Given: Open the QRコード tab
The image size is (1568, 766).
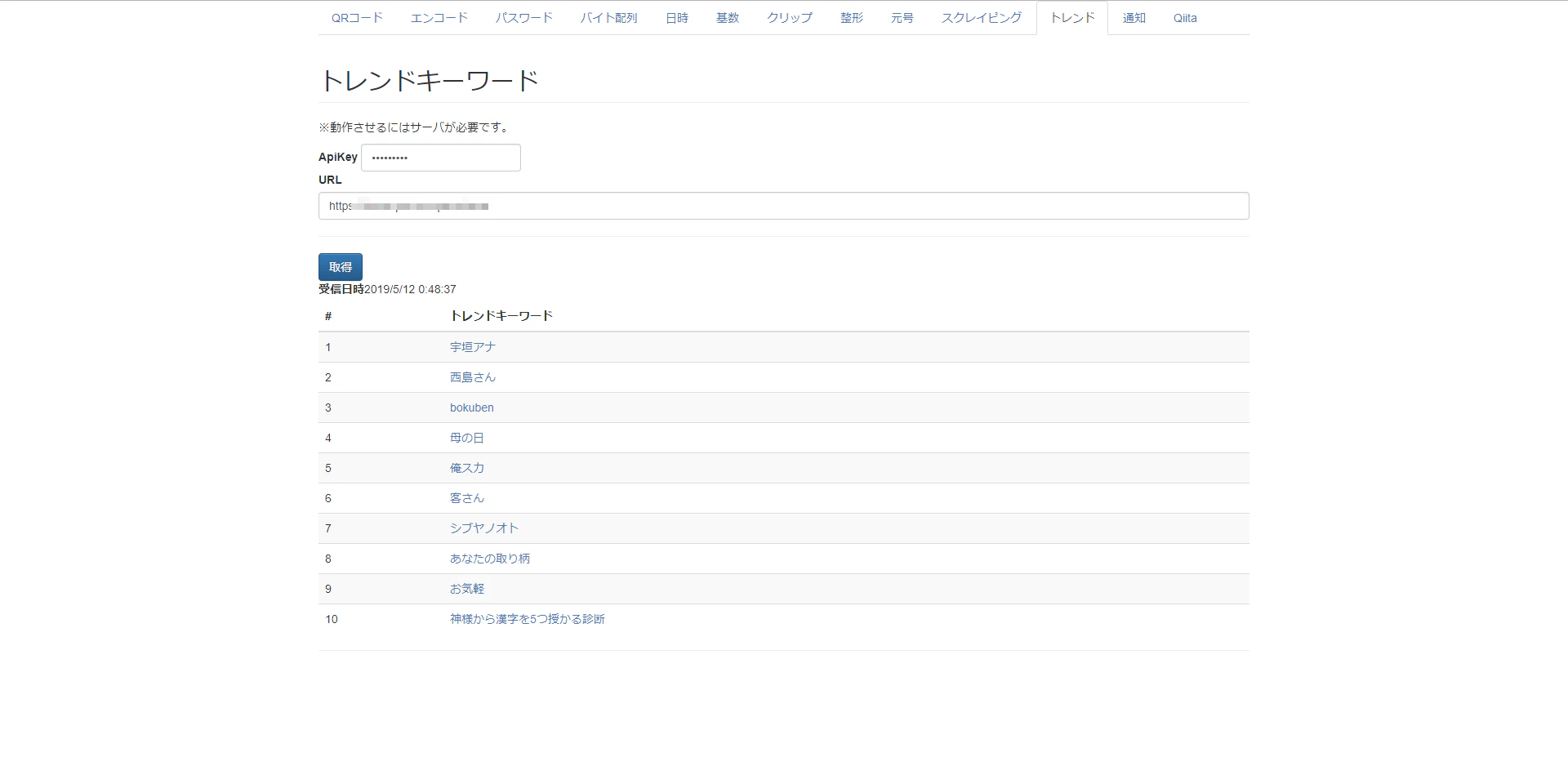Looking at the screenshot, I should coord(357,18).
